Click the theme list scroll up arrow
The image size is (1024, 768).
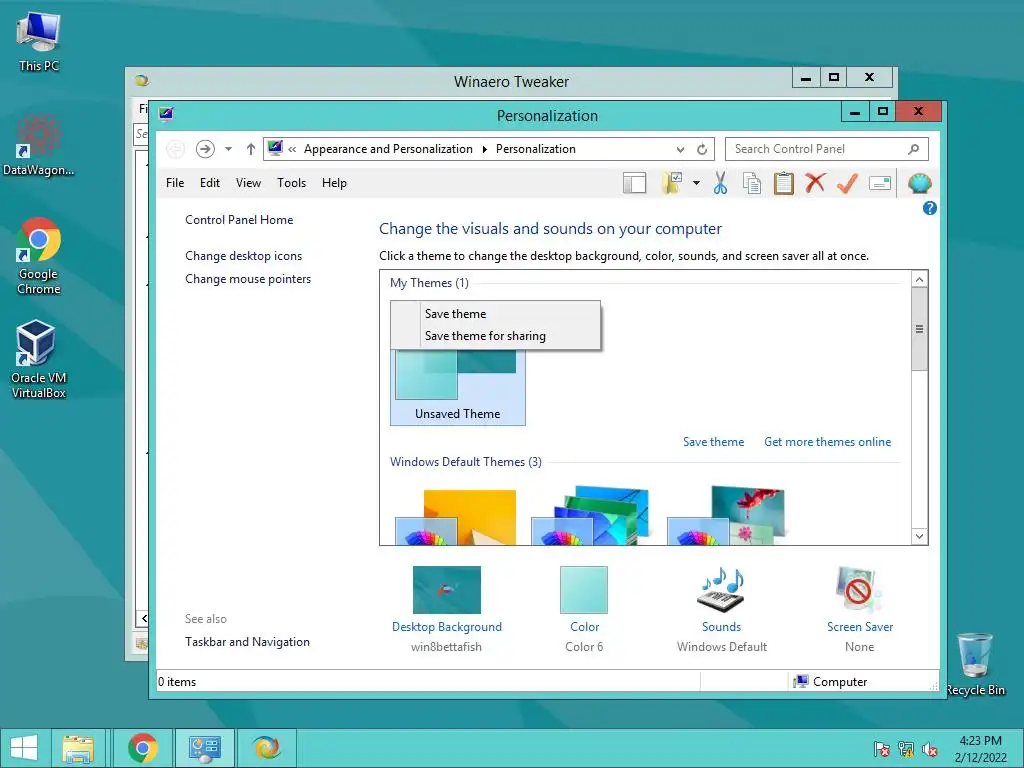click(919, 280)
